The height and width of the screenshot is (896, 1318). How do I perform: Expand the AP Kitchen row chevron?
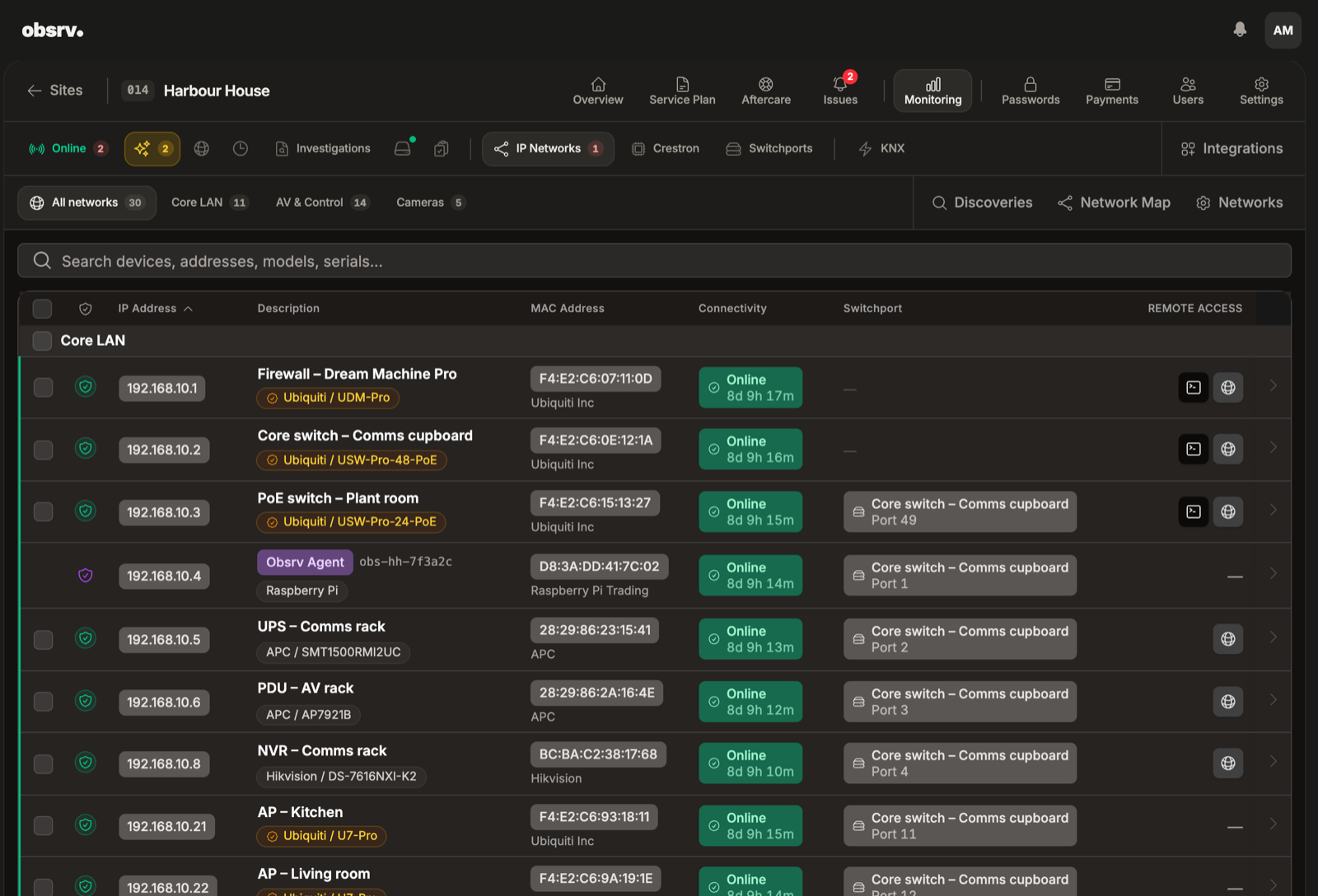1273,824
